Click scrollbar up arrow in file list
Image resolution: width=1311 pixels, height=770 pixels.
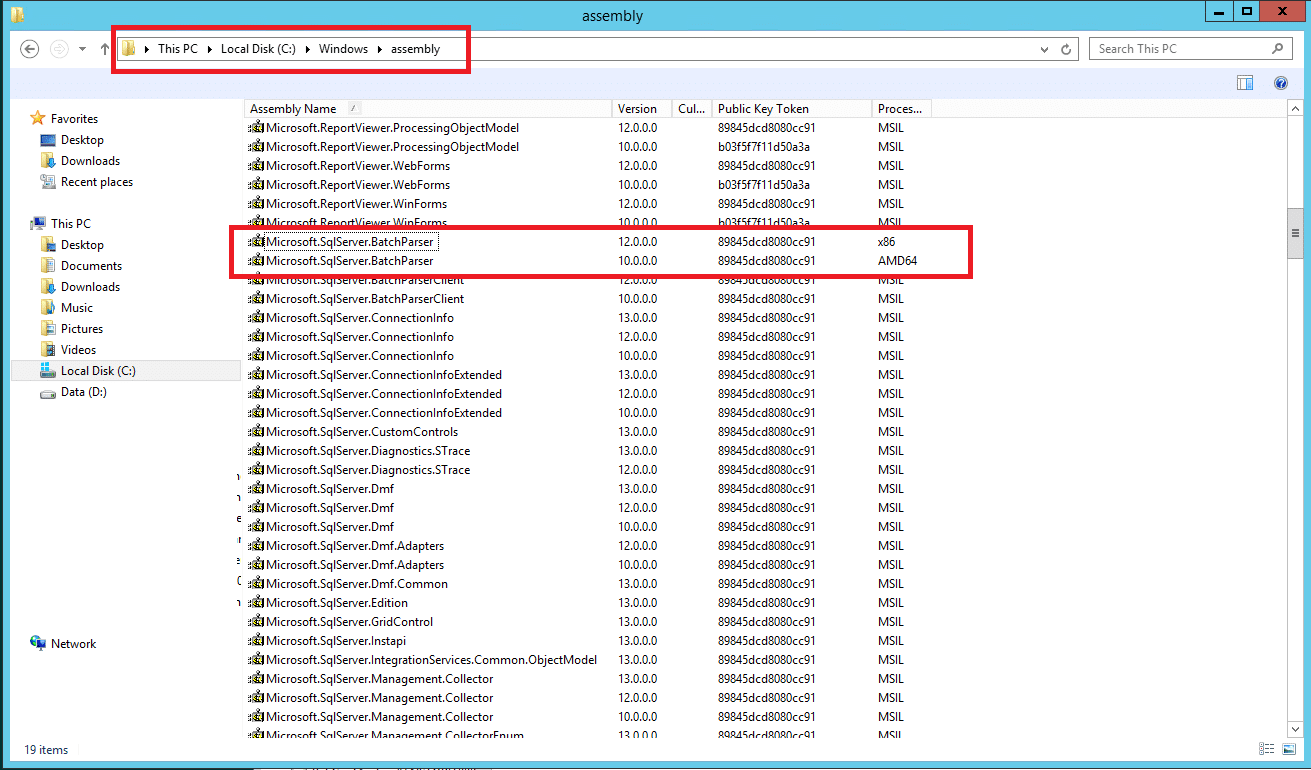tap(1295, 108)
